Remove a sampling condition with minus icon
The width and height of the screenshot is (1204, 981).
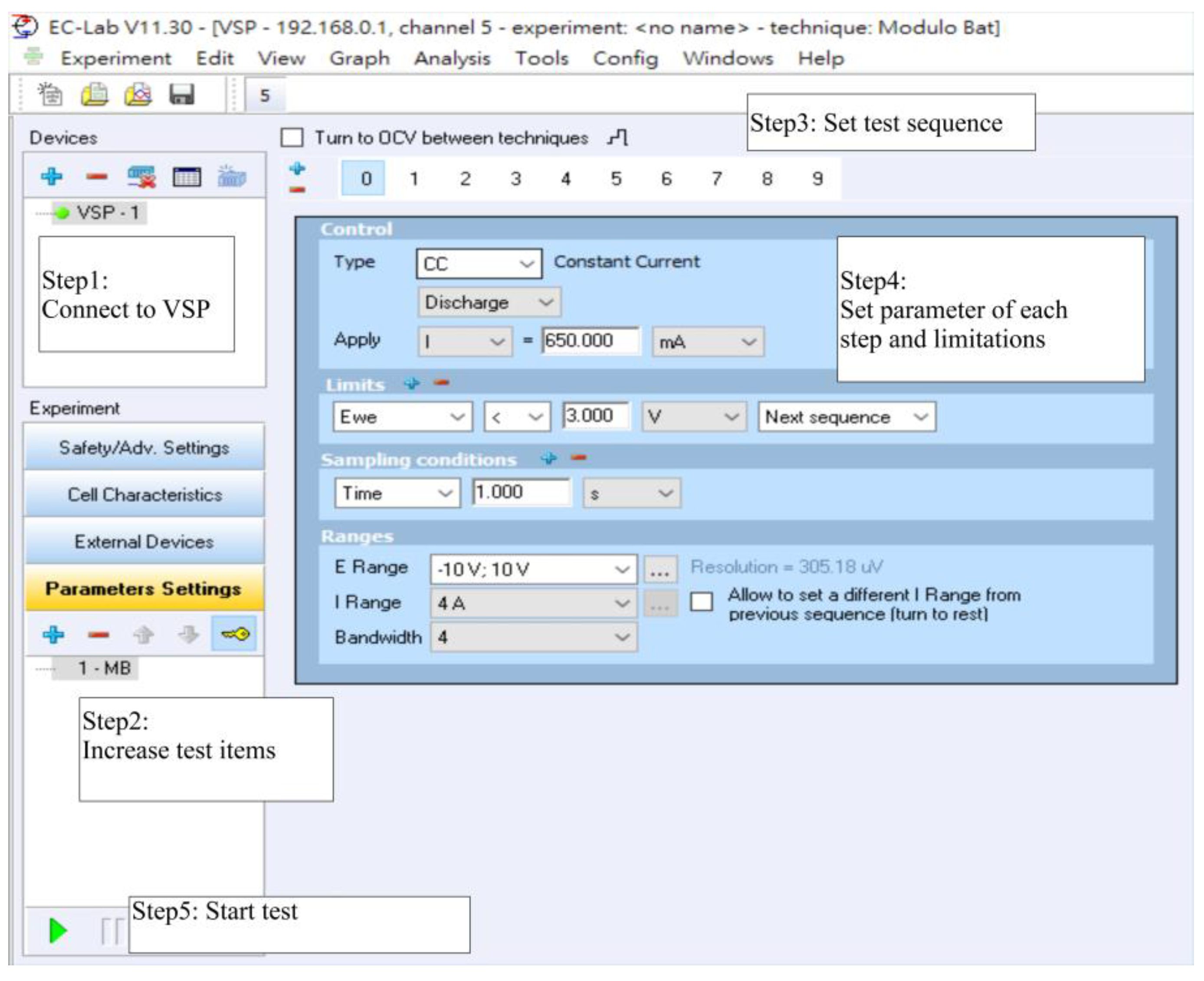coord(578,458)
